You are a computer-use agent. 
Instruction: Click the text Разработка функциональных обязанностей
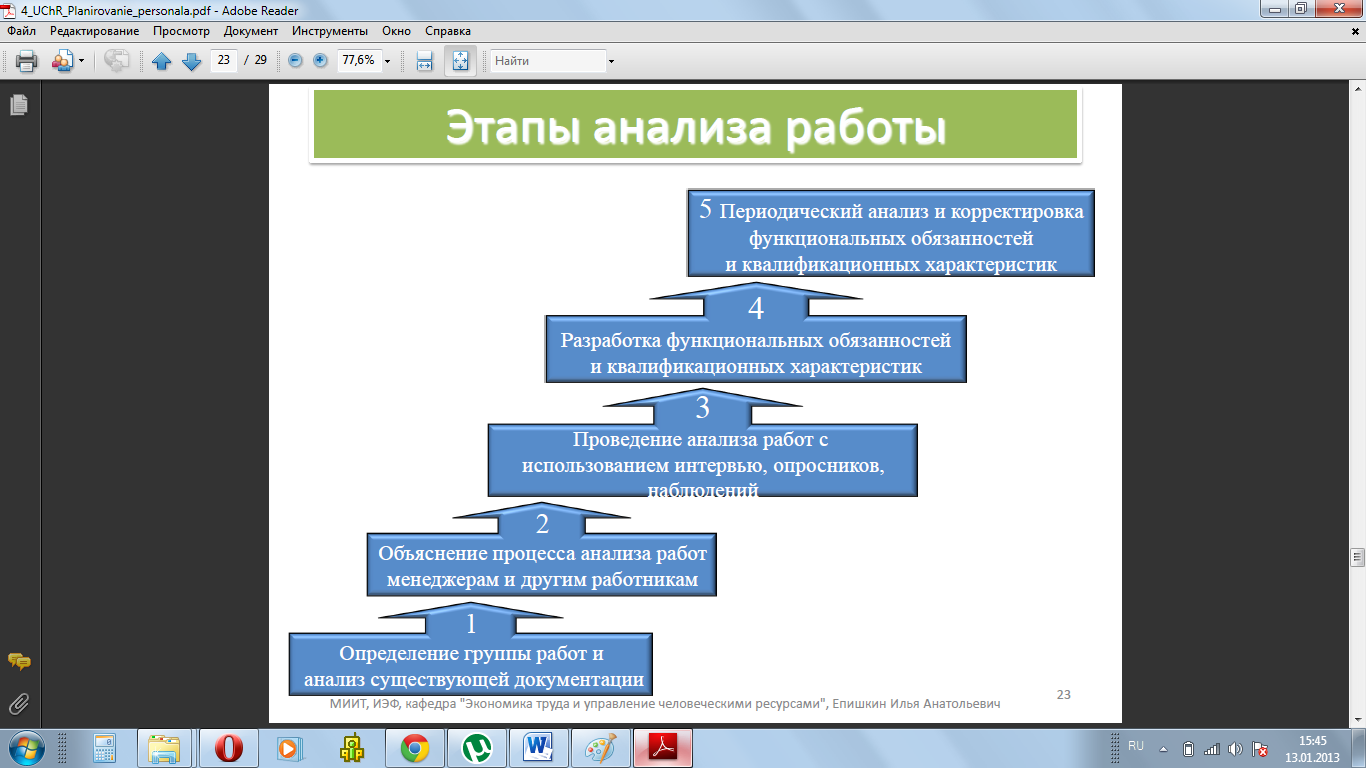[x=756, y=340]
